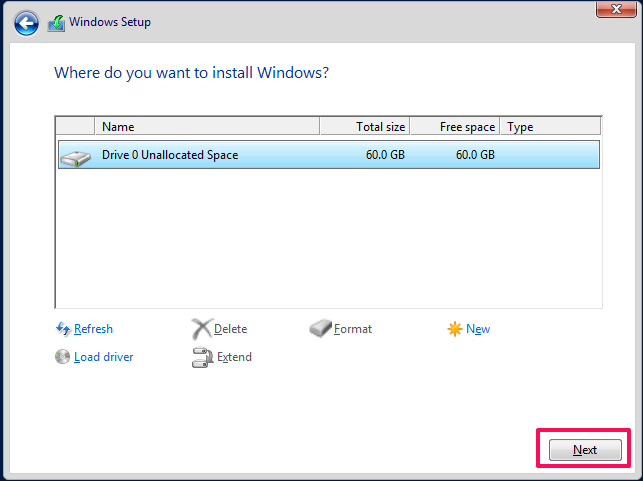
Task: Close the Windows Setup window
Action: (616, 9)
